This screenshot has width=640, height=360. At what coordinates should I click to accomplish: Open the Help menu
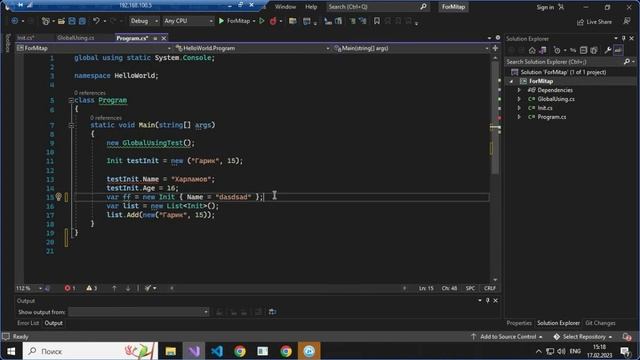click(311, 7)
